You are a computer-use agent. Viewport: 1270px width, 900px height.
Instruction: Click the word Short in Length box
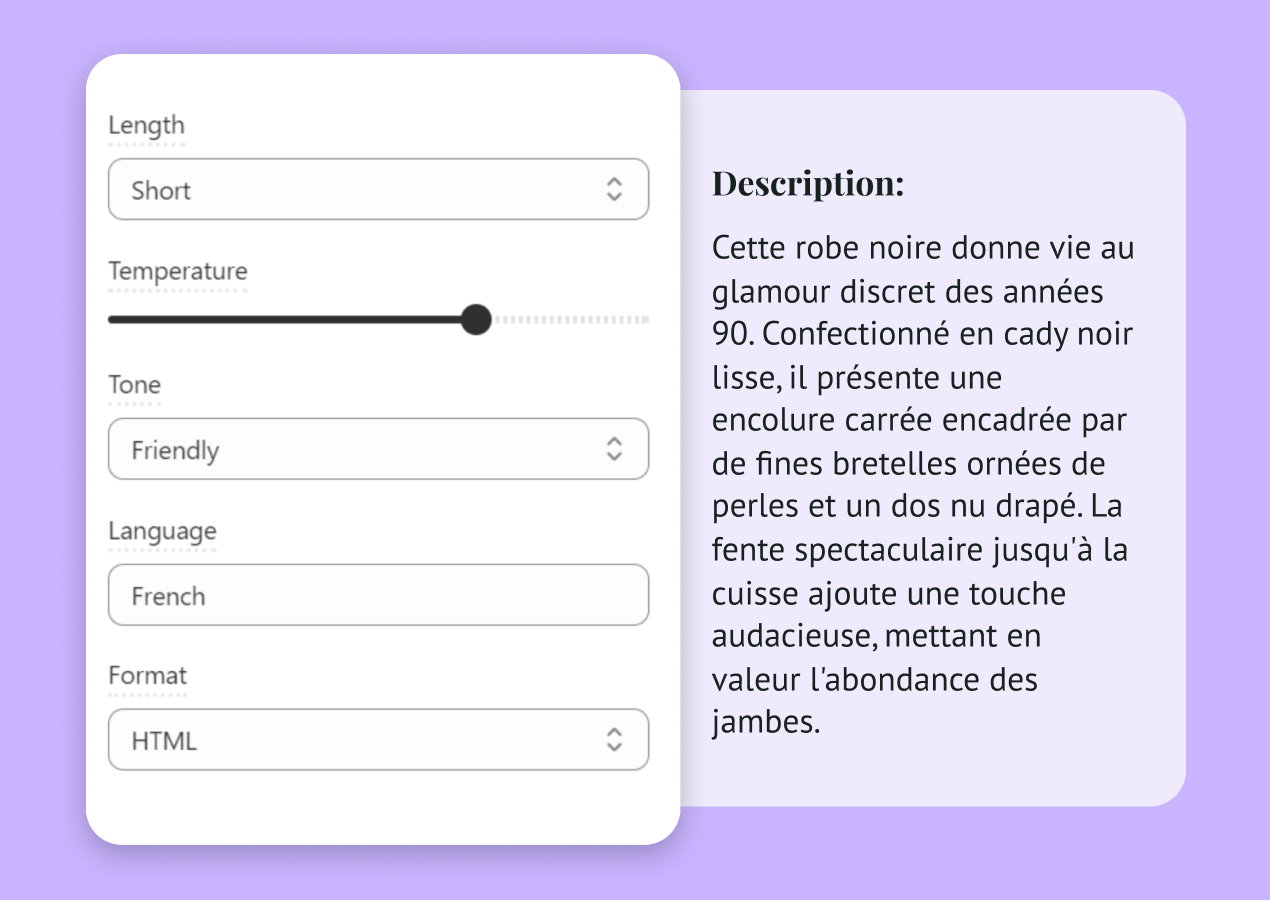(161, 190)
